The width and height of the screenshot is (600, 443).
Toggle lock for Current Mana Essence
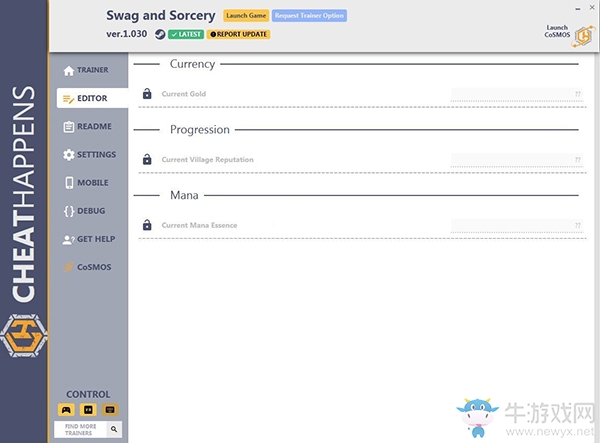[147, 225]
